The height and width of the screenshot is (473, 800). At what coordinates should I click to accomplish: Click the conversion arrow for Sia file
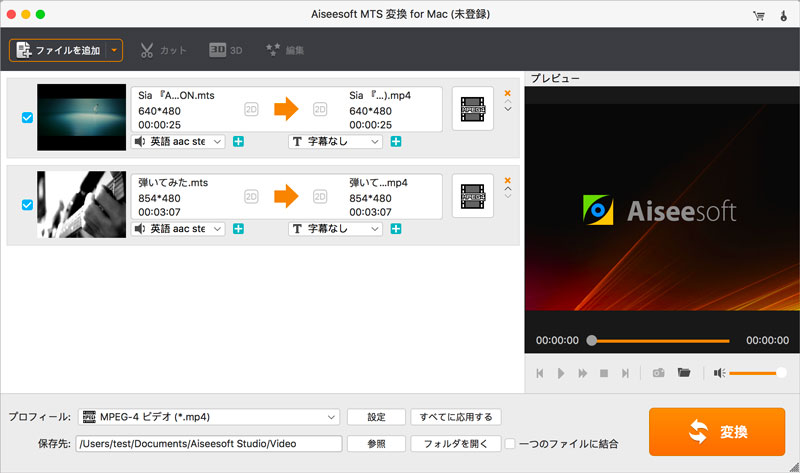point(286,109)
